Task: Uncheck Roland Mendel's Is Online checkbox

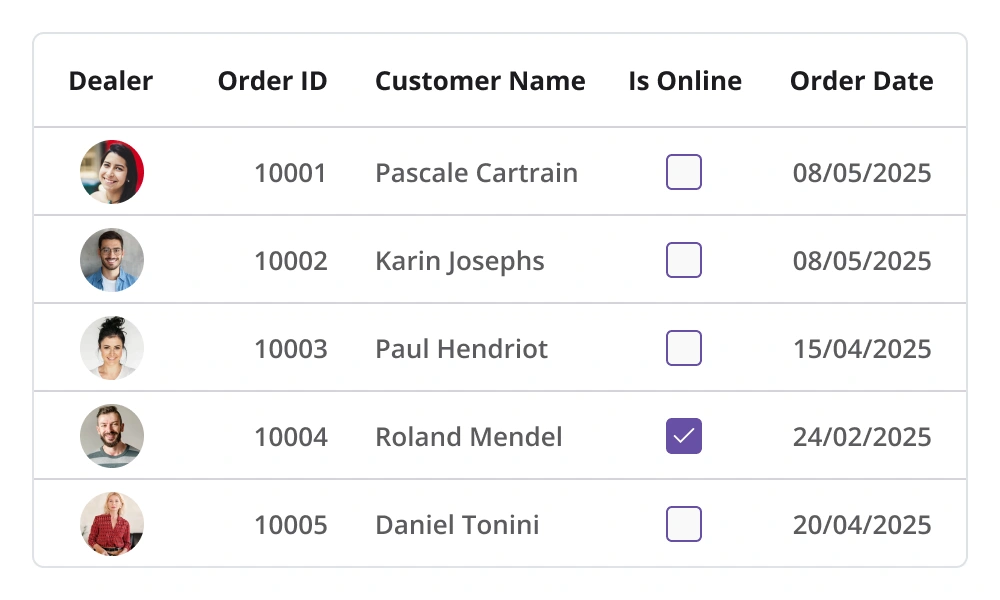Action: click(684, 436)
